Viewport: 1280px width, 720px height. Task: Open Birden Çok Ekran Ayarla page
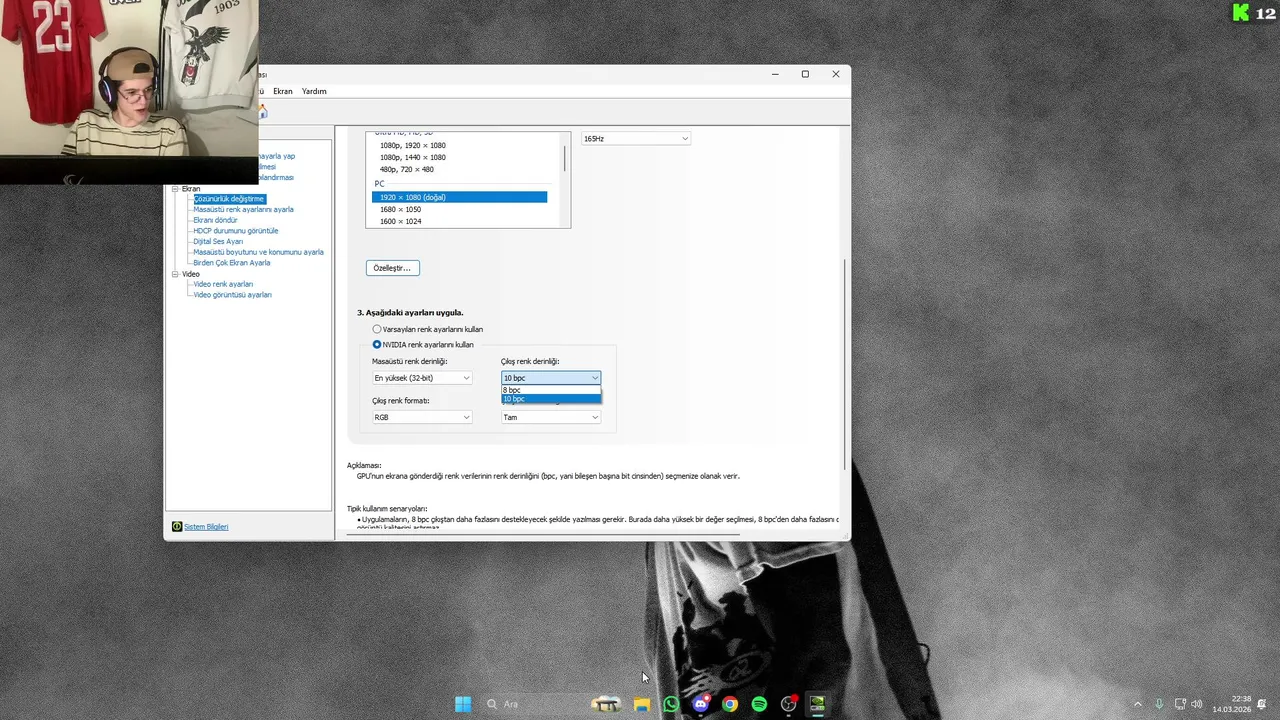pos(232,263)
